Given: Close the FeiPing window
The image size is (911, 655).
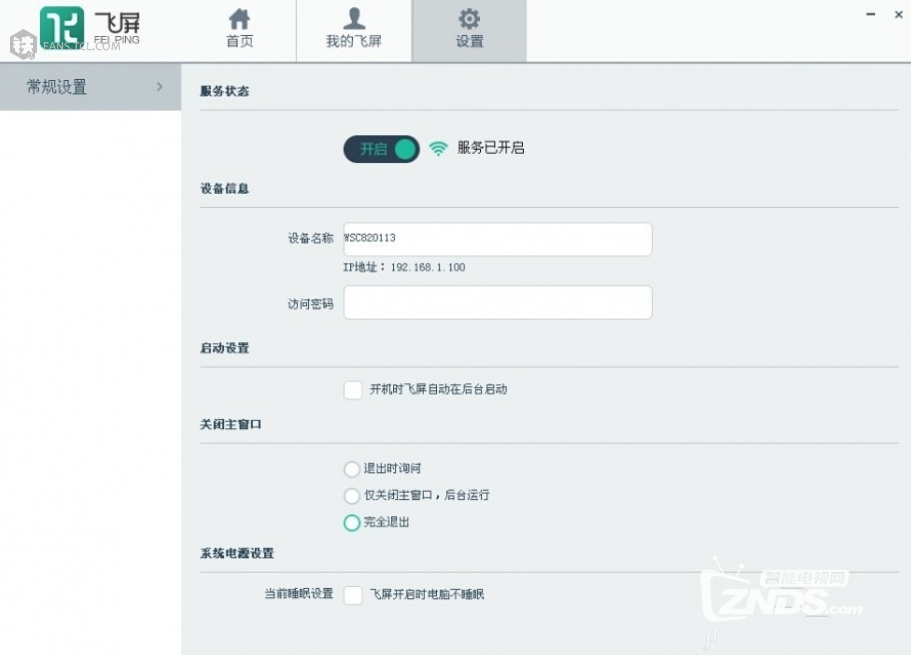Looking at the screenshot, I should click(898, 14).
